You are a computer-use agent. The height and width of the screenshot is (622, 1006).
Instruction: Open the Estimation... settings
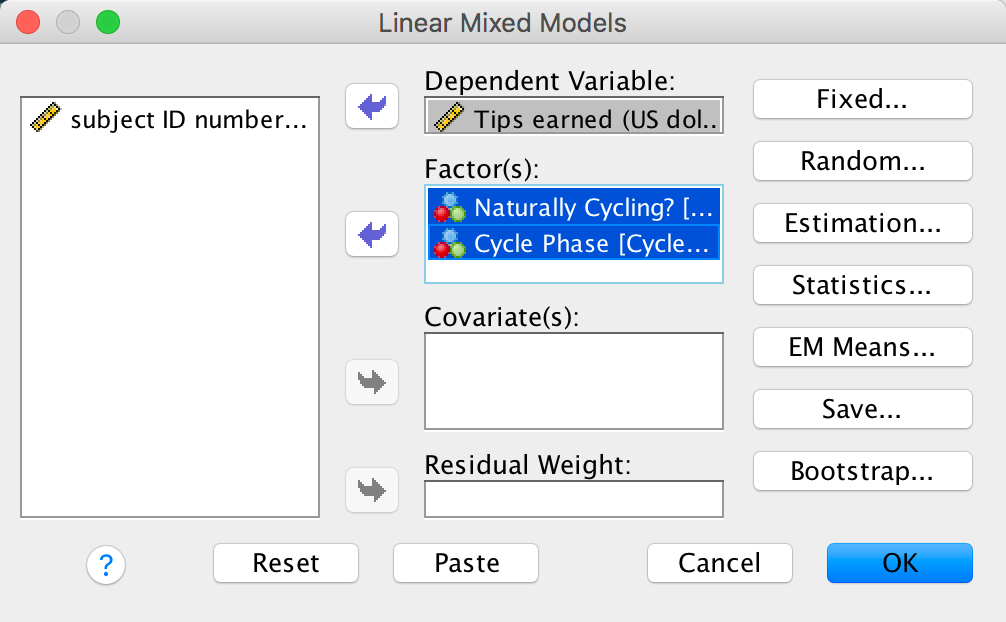(862, 223)
